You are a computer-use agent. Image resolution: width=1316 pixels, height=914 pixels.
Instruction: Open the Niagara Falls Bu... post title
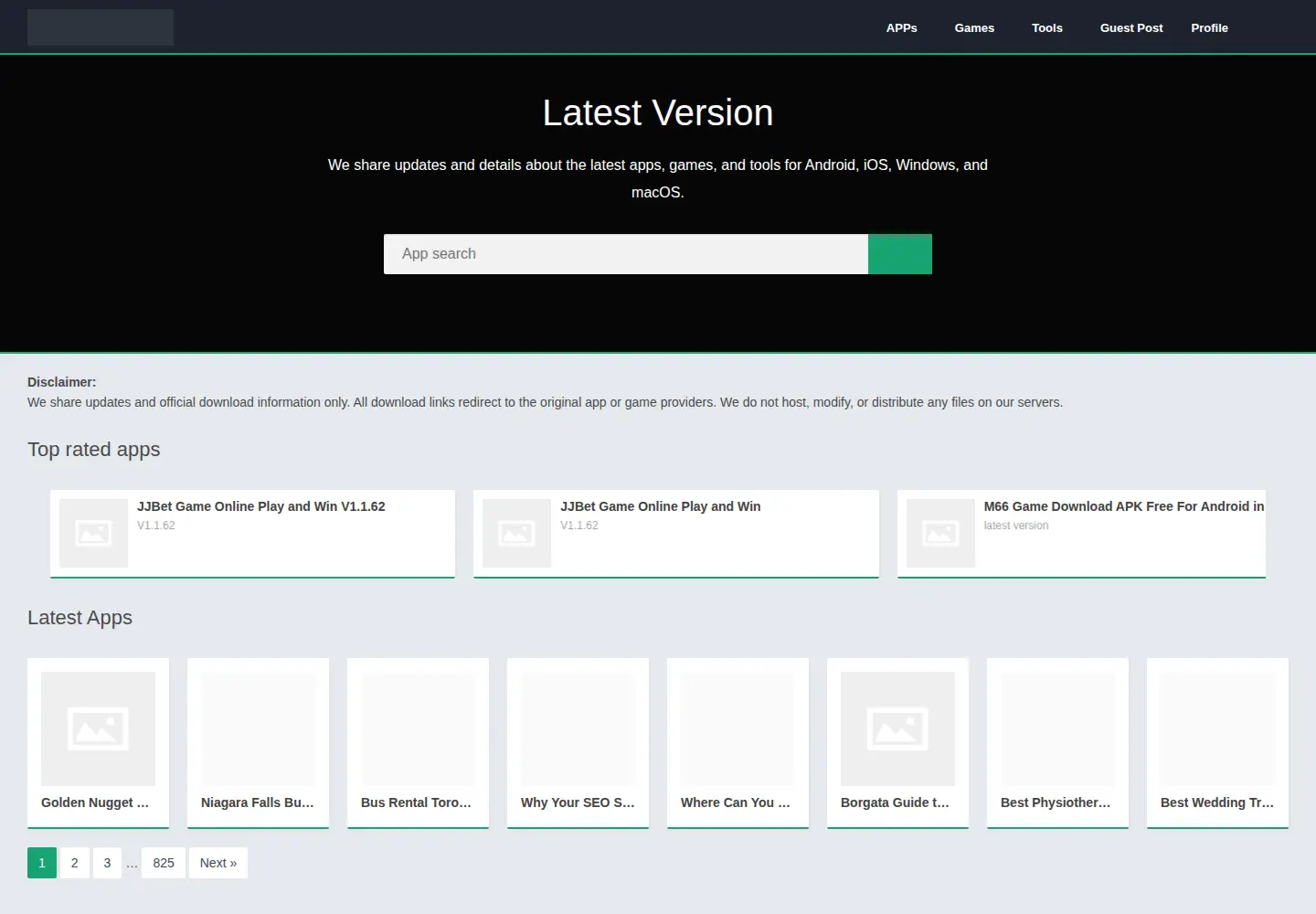click(258, 802)
